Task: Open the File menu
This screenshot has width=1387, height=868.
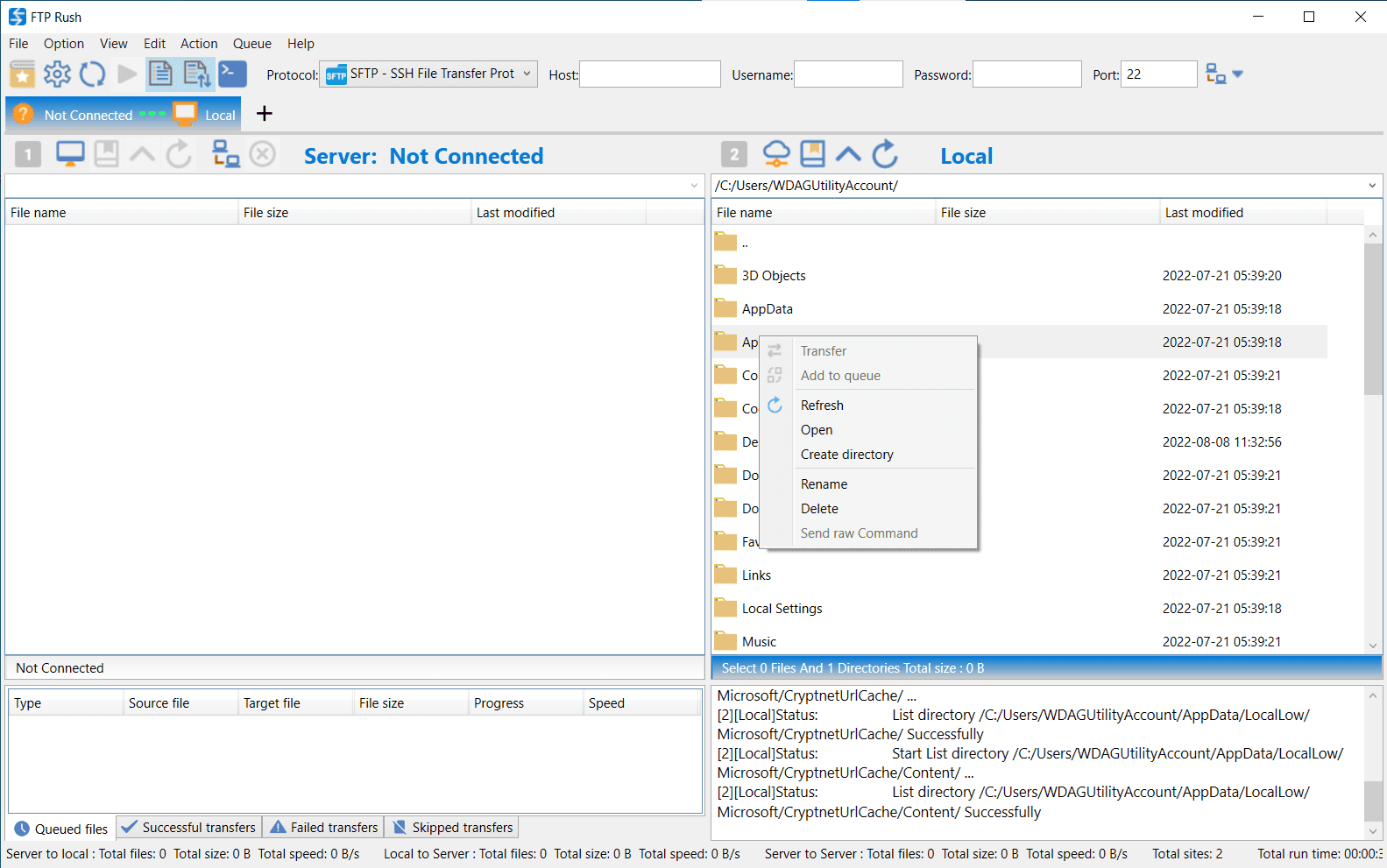Action: pos(18,44)
